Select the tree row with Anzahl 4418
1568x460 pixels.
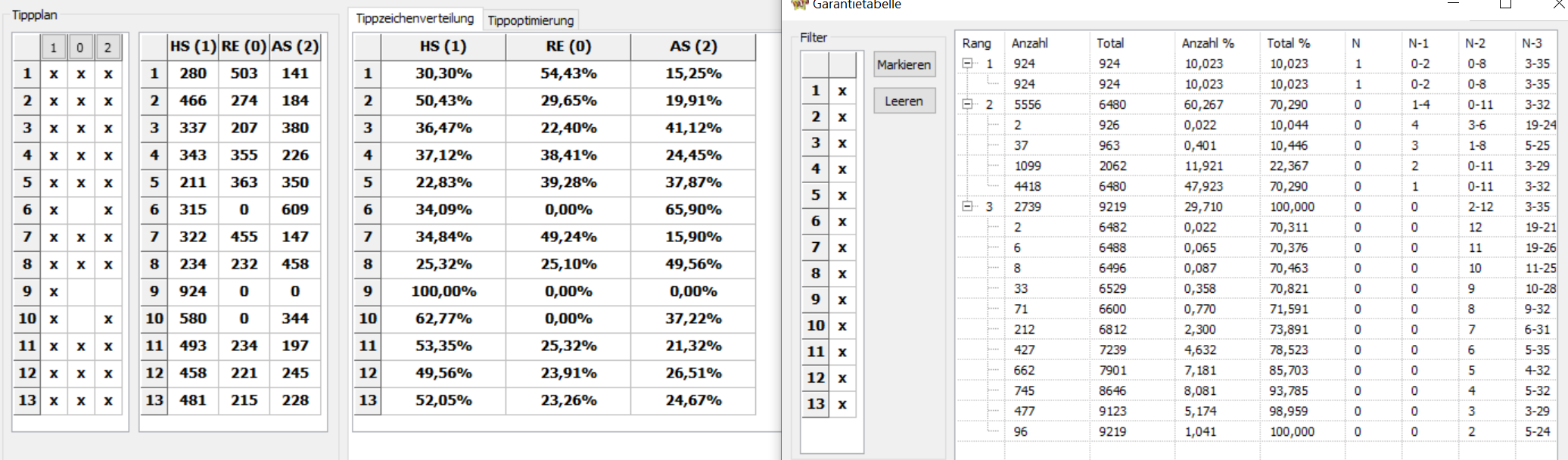pos(1027,186)
